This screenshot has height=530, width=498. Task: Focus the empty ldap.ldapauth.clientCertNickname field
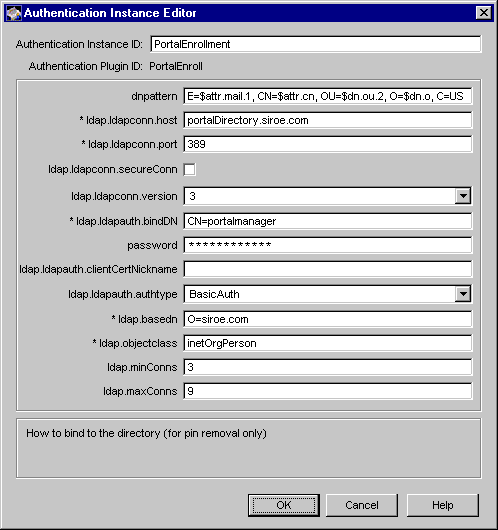[x=328, y=269]
